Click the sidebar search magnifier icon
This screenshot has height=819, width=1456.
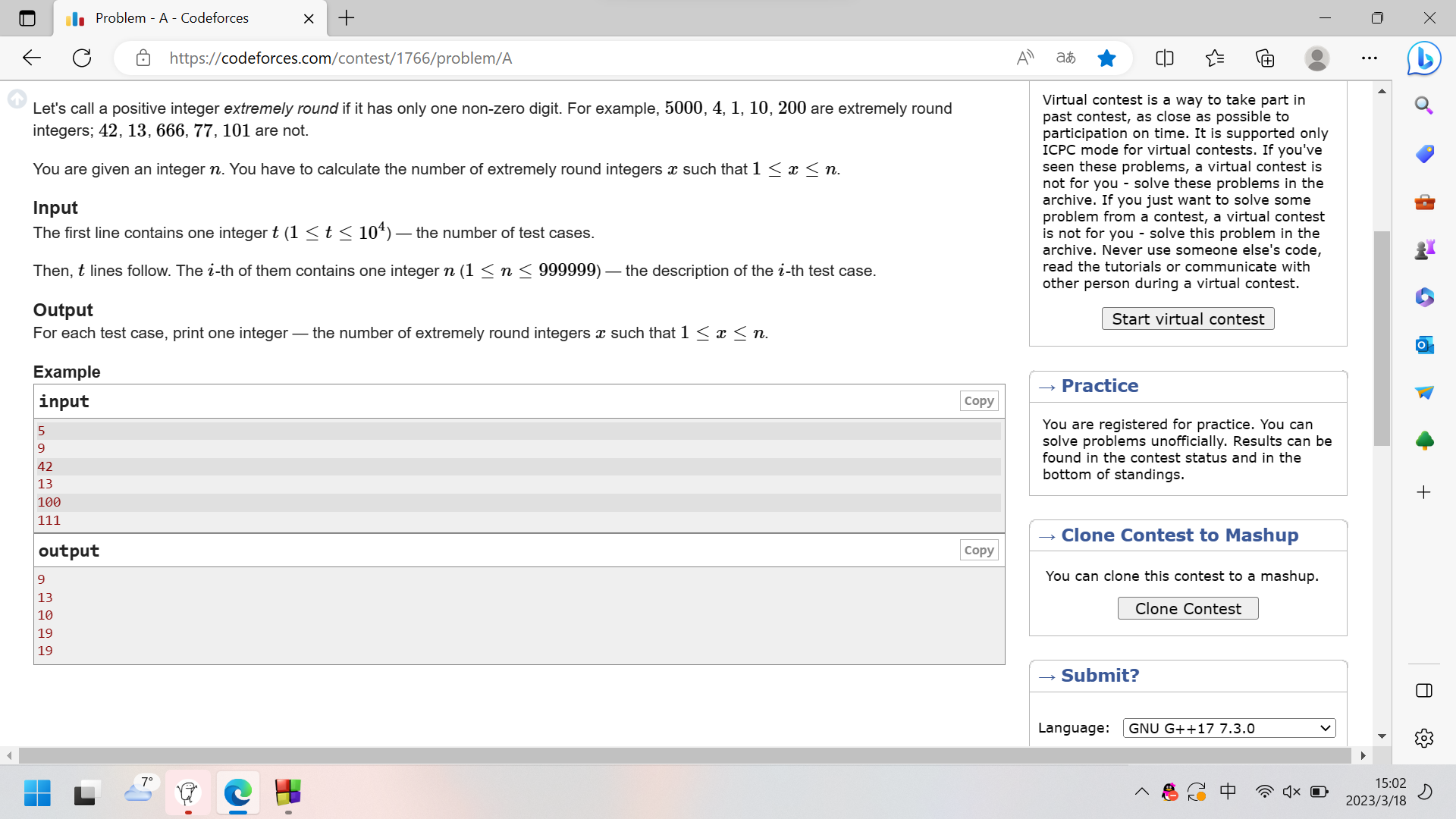point(1423,105)
